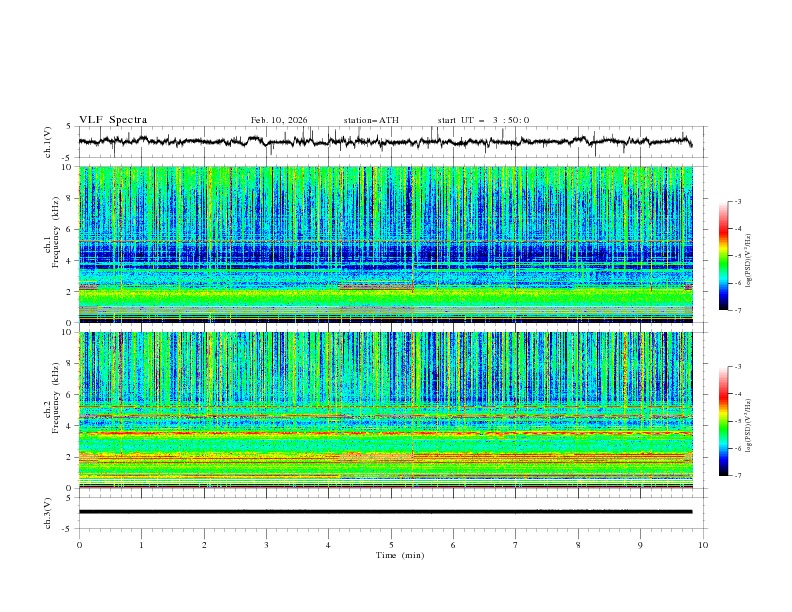792x612 pixels.
Task: Click the ch.1(V) waveform trace panel
Action: (x=390, y=142)
